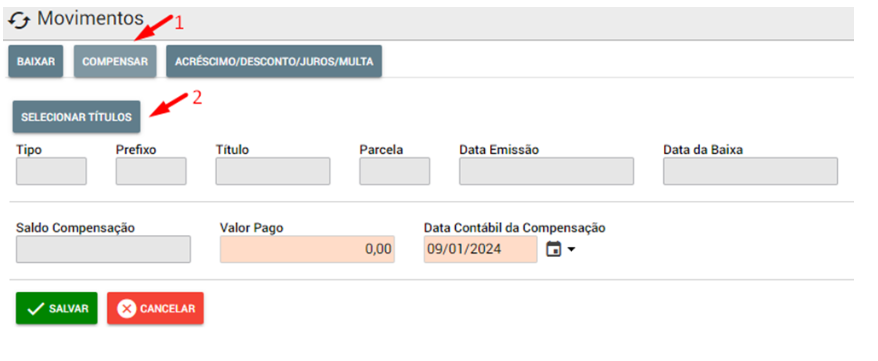878x361 pixels.
Task: Click the Data da Baixa field
Action: [x=750, y=171]
